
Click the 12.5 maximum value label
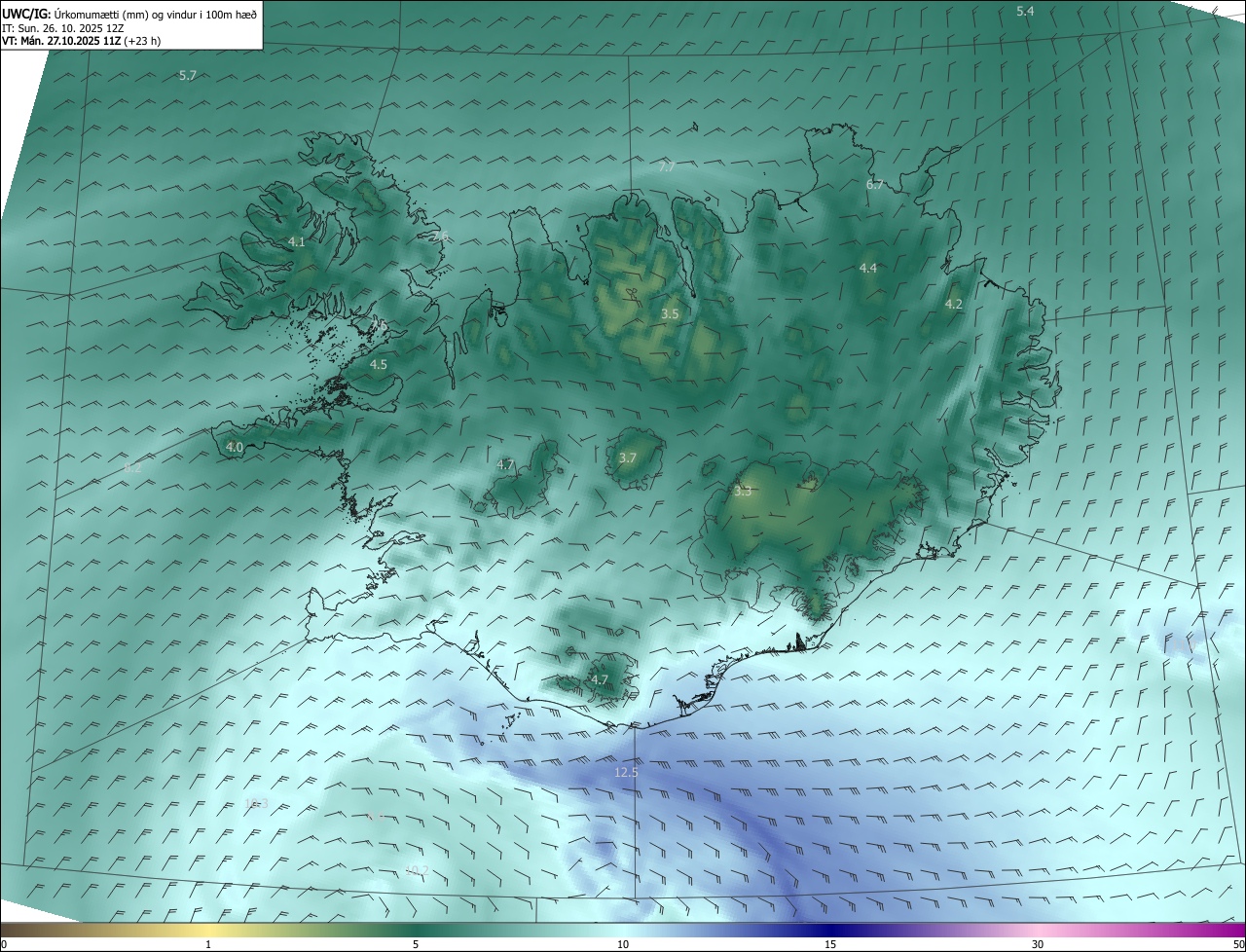click(x=626, y=772)
